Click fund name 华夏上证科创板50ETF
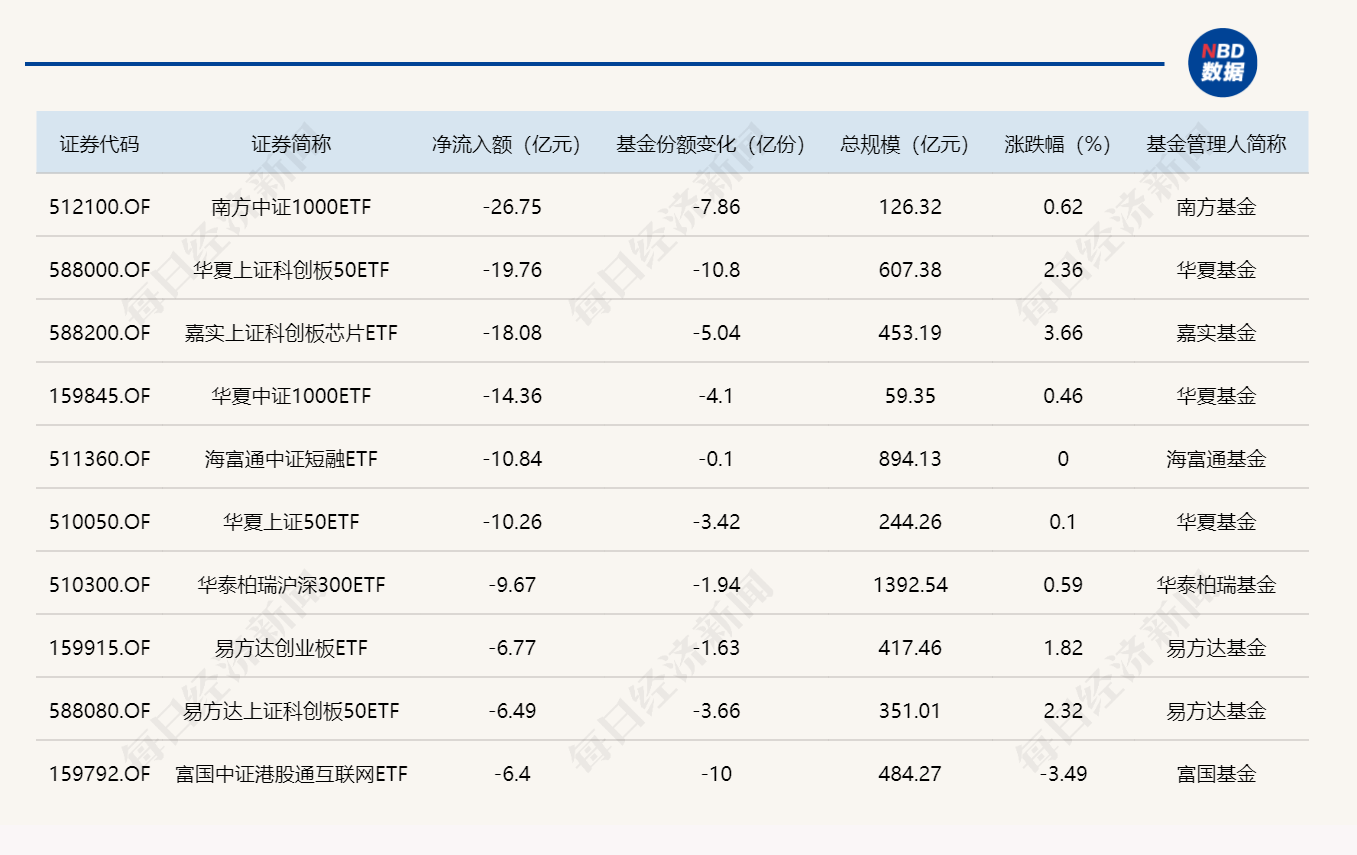This screenshot has width=1357, height=855. pos(291,270)
